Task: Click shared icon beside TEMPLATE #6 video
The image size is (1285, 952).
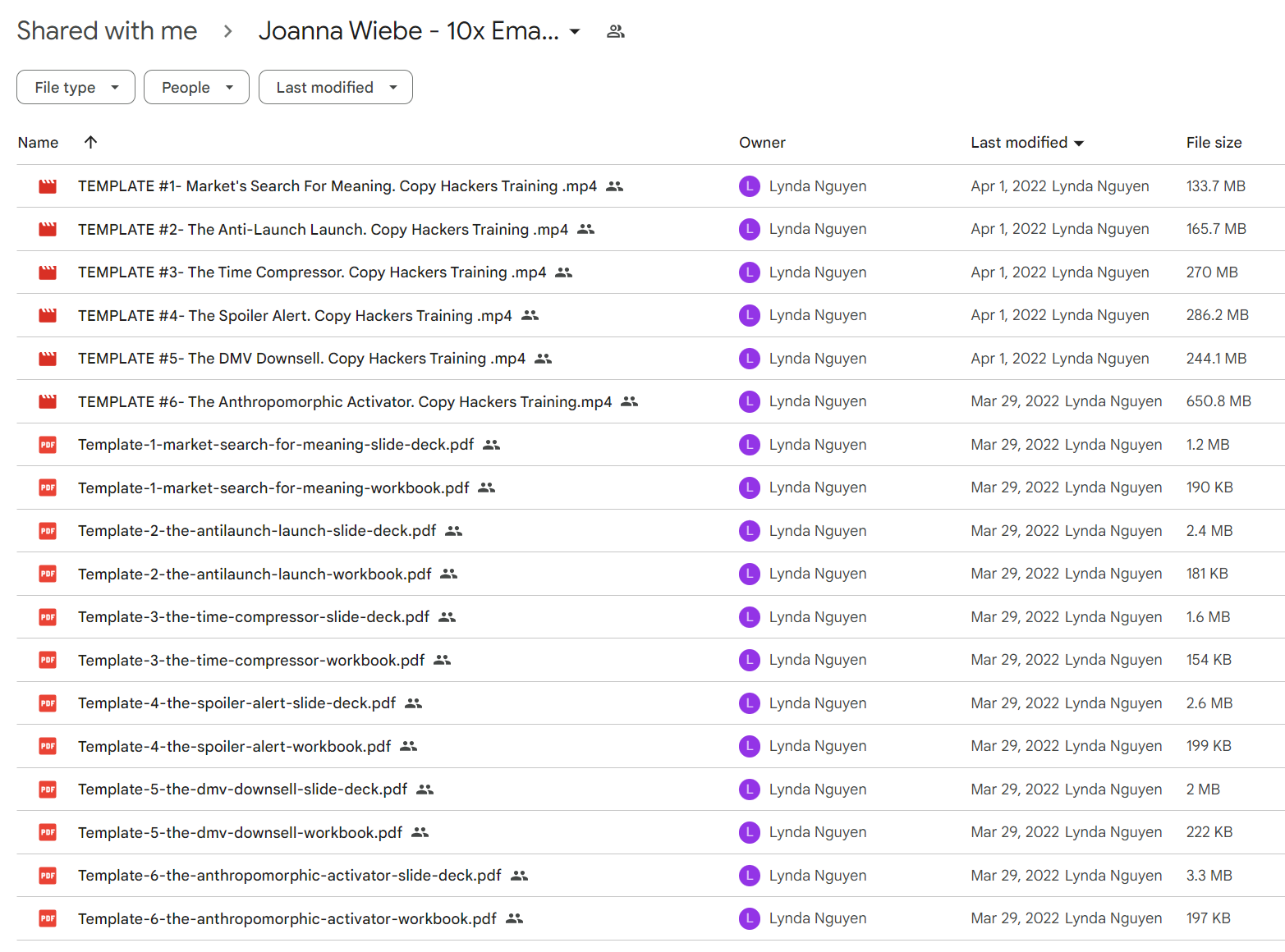Action: pos(630,401)
